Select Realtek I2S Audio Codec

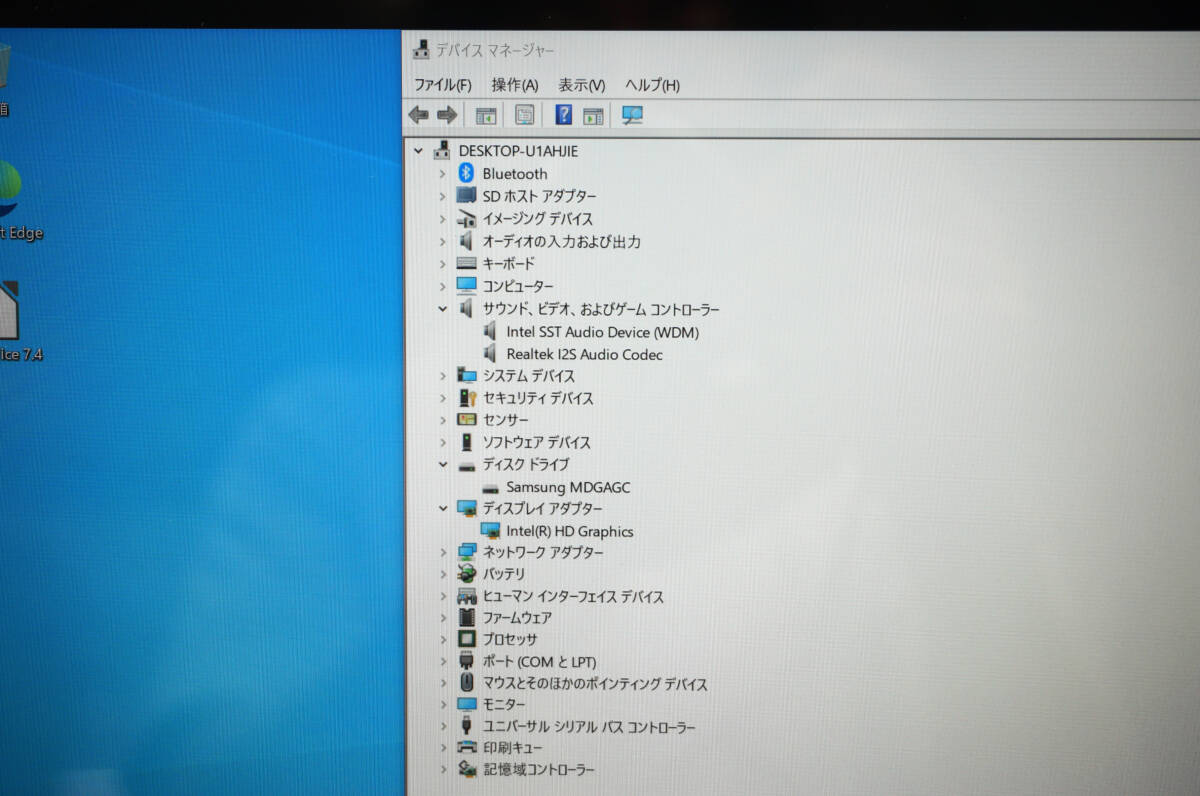(x=584, y=354)
